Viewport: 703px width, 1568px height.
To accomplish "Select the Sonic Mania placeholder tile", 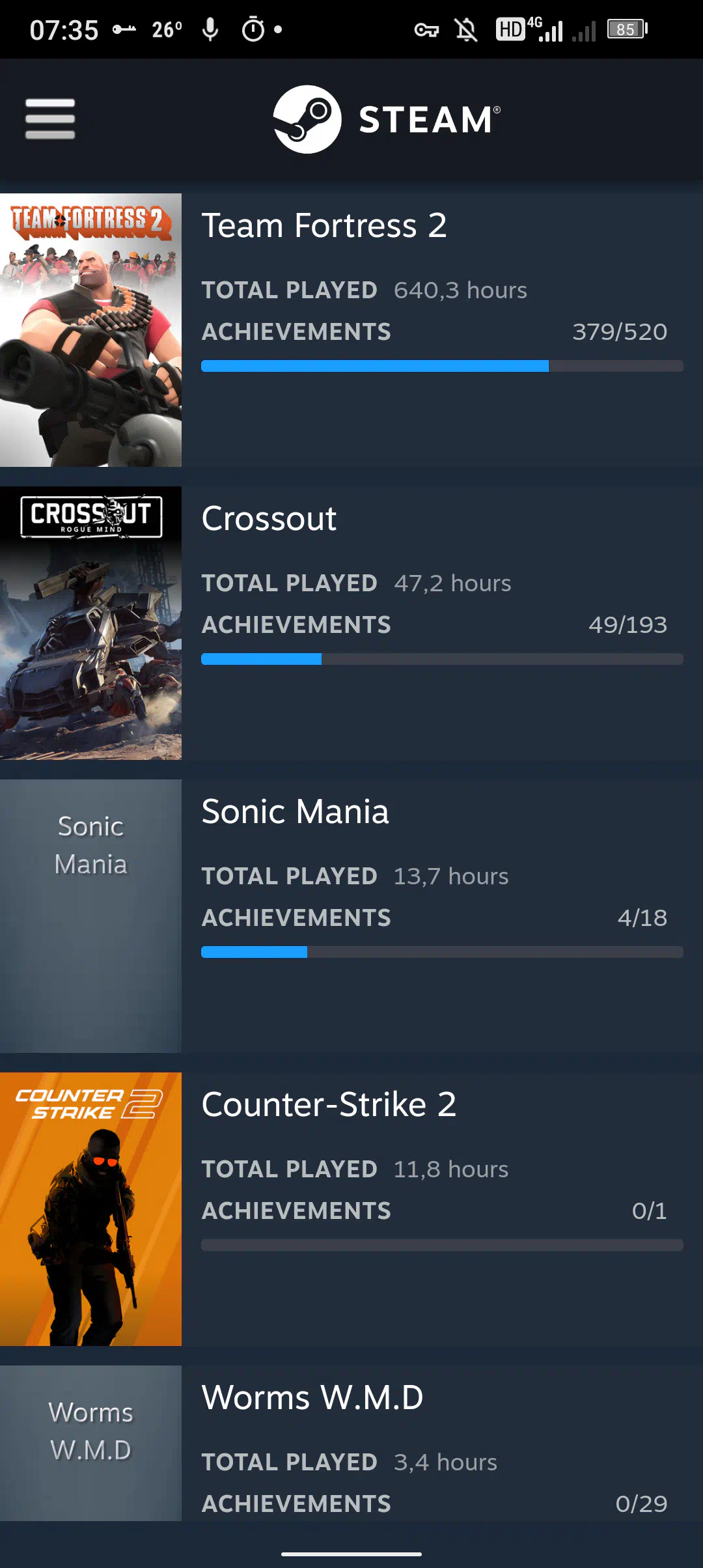I will [90, 916].
